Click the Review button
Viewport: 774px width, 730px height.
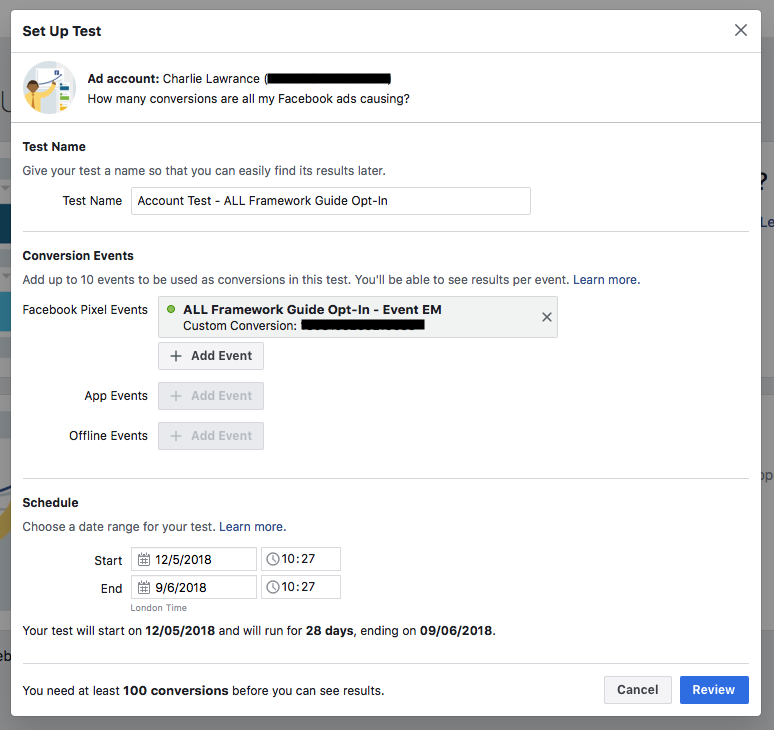[x=714, y=690]
